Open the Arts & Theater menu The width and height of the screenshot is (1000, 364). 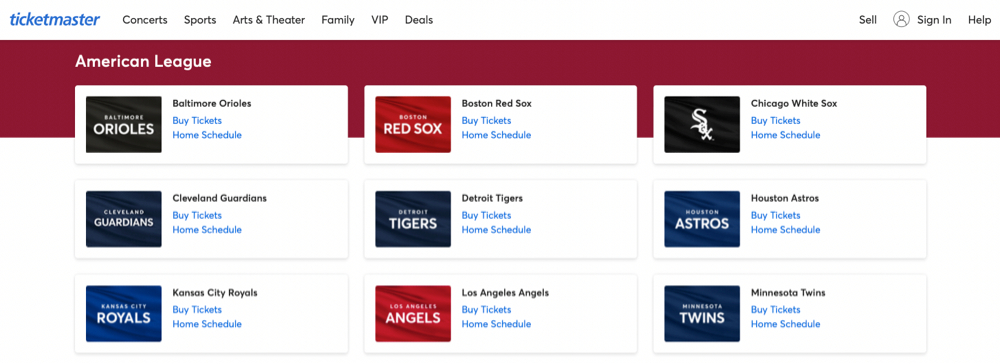(268, 20)
